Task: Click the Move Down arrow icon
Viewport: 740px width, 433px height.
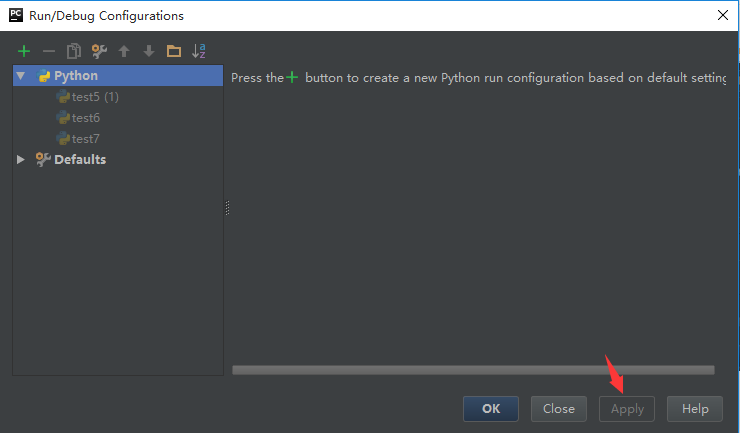Action: click(149, 51)
